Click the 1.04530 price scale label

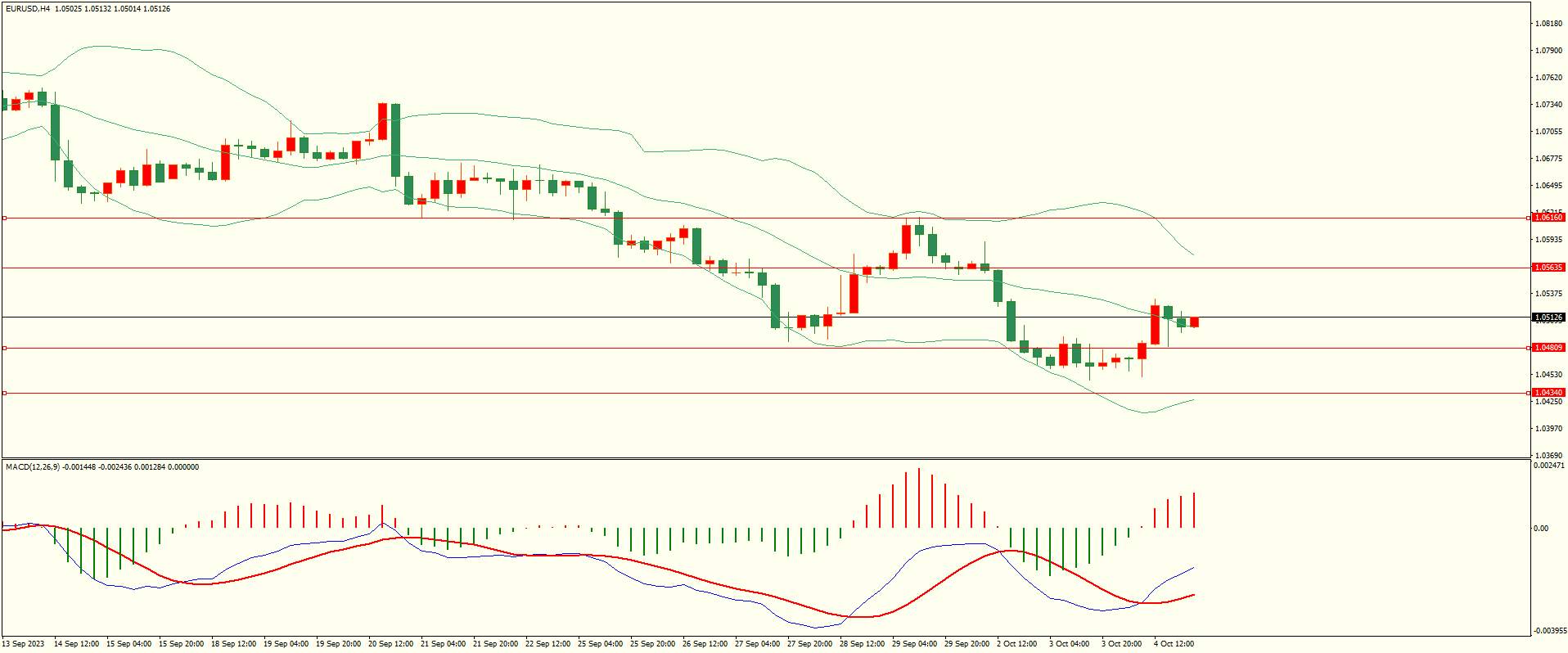[x=1548, y=375]
